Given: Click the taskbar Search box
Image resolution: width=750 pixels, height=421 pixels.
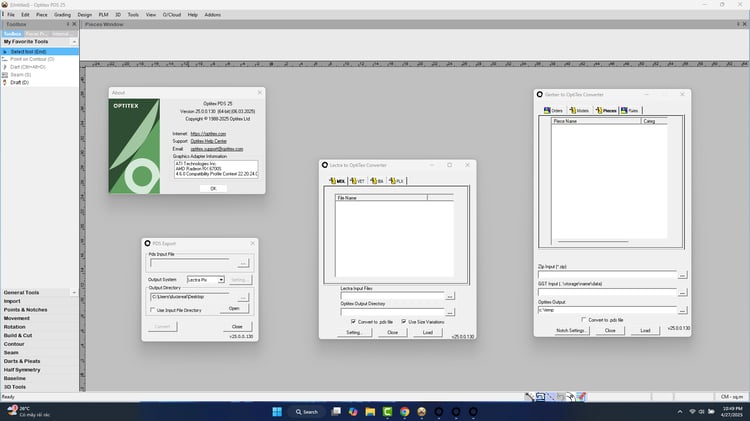Looking at the screenshot, I should (307, 411).
